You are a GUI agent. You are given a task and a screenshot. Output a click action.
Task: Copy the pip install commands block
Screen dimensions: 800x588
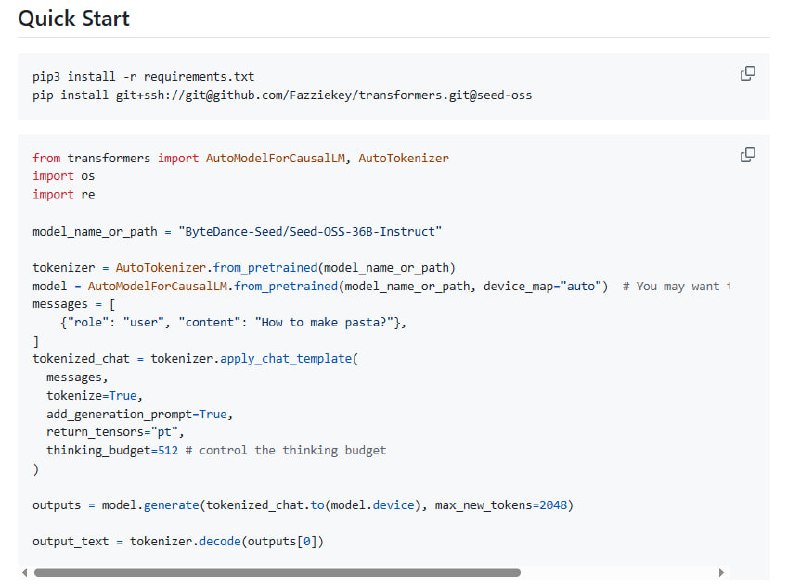[x=747, y=74]
